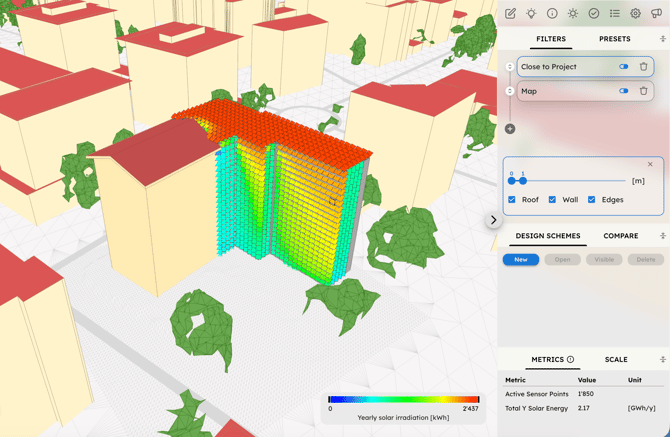Open the edit pencil tool
Viewport: 670px width, 437px height.
(510, 14)
